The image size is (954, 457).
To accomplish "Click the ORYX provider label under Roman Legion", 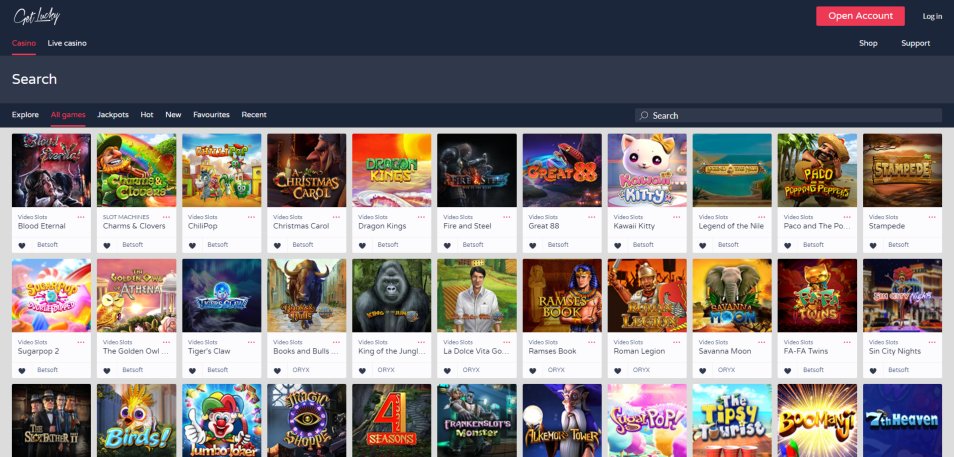I will [641, 370].
